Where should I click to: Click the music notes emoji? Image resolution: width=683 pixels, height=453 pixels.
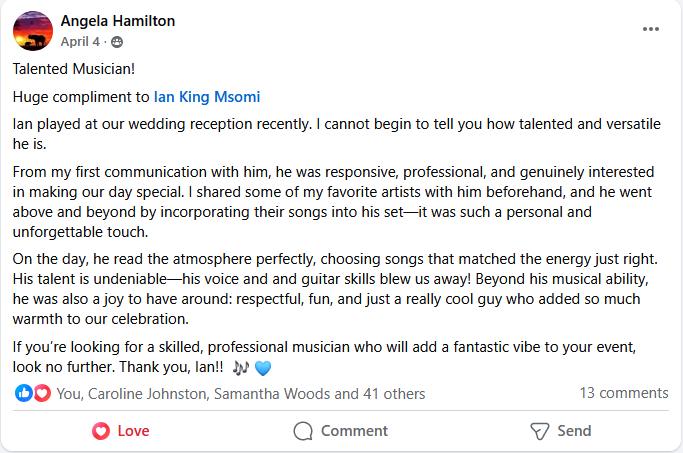tap(240, 368)
